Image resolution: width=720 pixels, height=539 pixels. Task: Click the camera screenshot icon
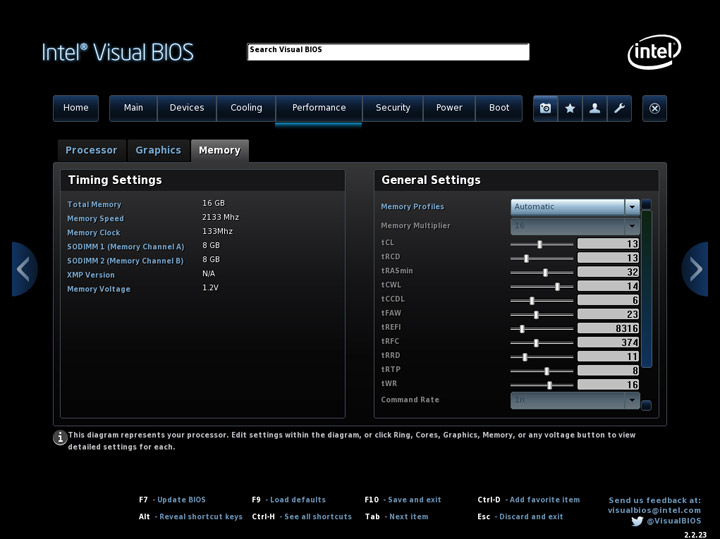click(x=546, y=108)
